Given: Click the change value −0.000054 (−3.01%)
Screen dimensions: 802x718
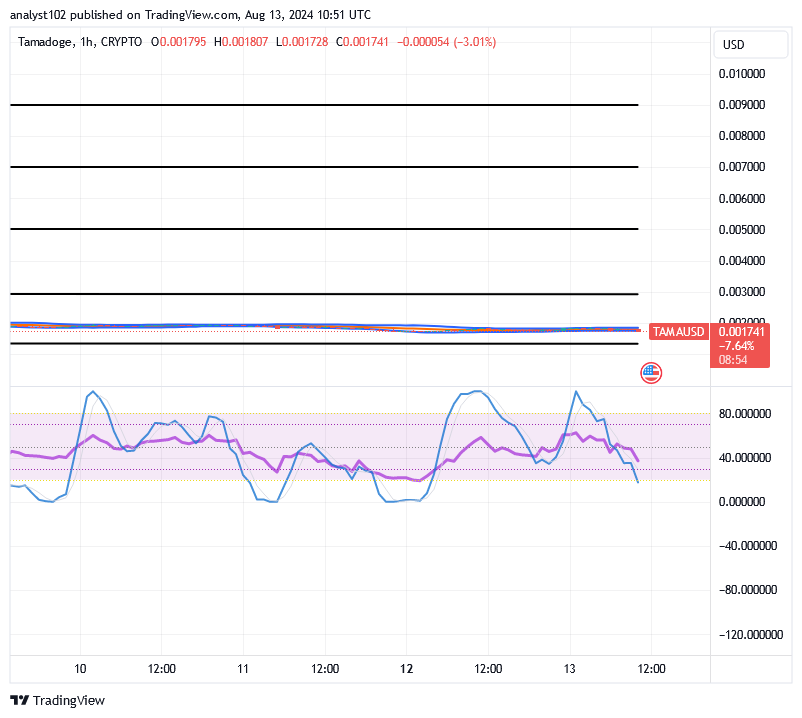Looking at the screenshot, I should coord(447,42).
